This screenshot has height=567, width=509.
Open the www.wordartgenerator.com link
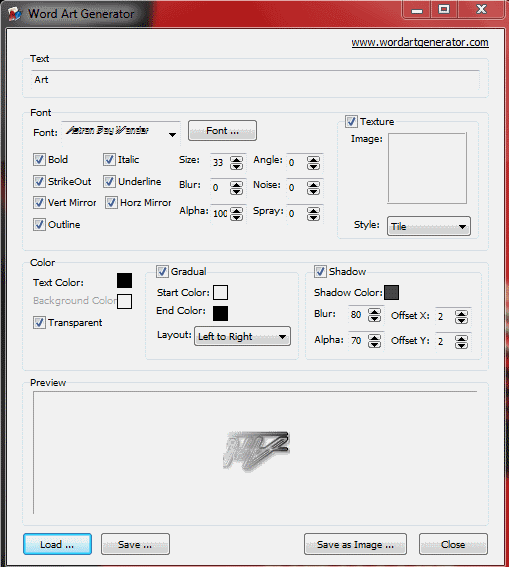(420, 42)
